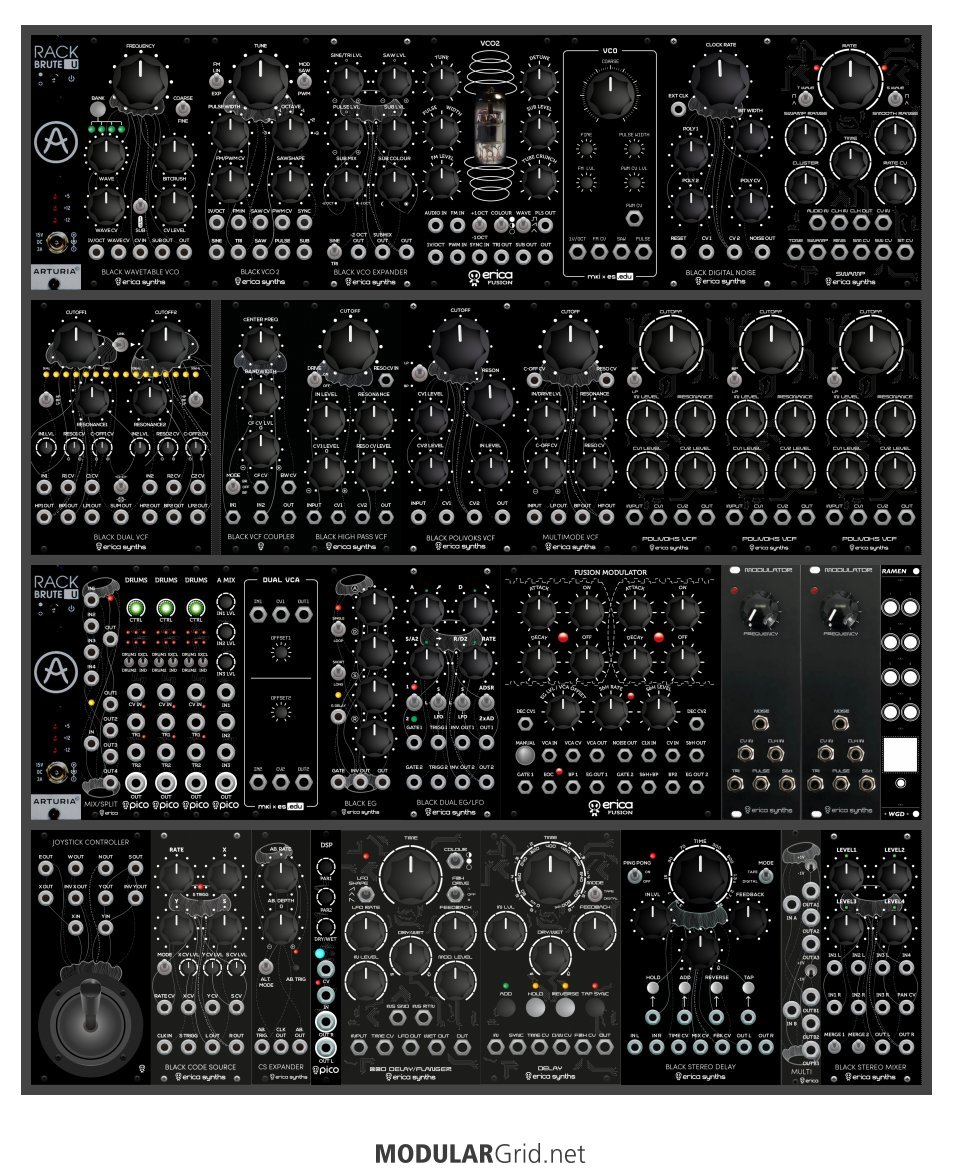The width and height of the screenshot is (962, 1175).
Task: Click the PLS OUT jack on VCO2
Action: point(545,224)
